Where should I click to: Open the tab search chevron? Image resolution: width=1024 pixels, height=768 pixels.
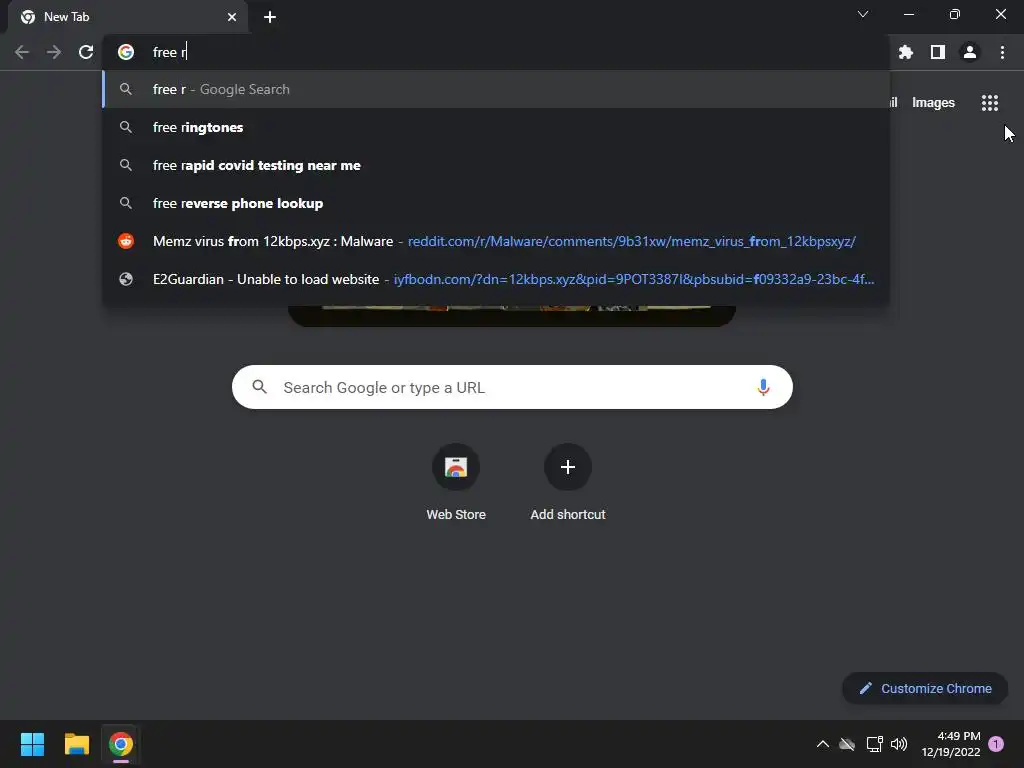click(863, 14)
